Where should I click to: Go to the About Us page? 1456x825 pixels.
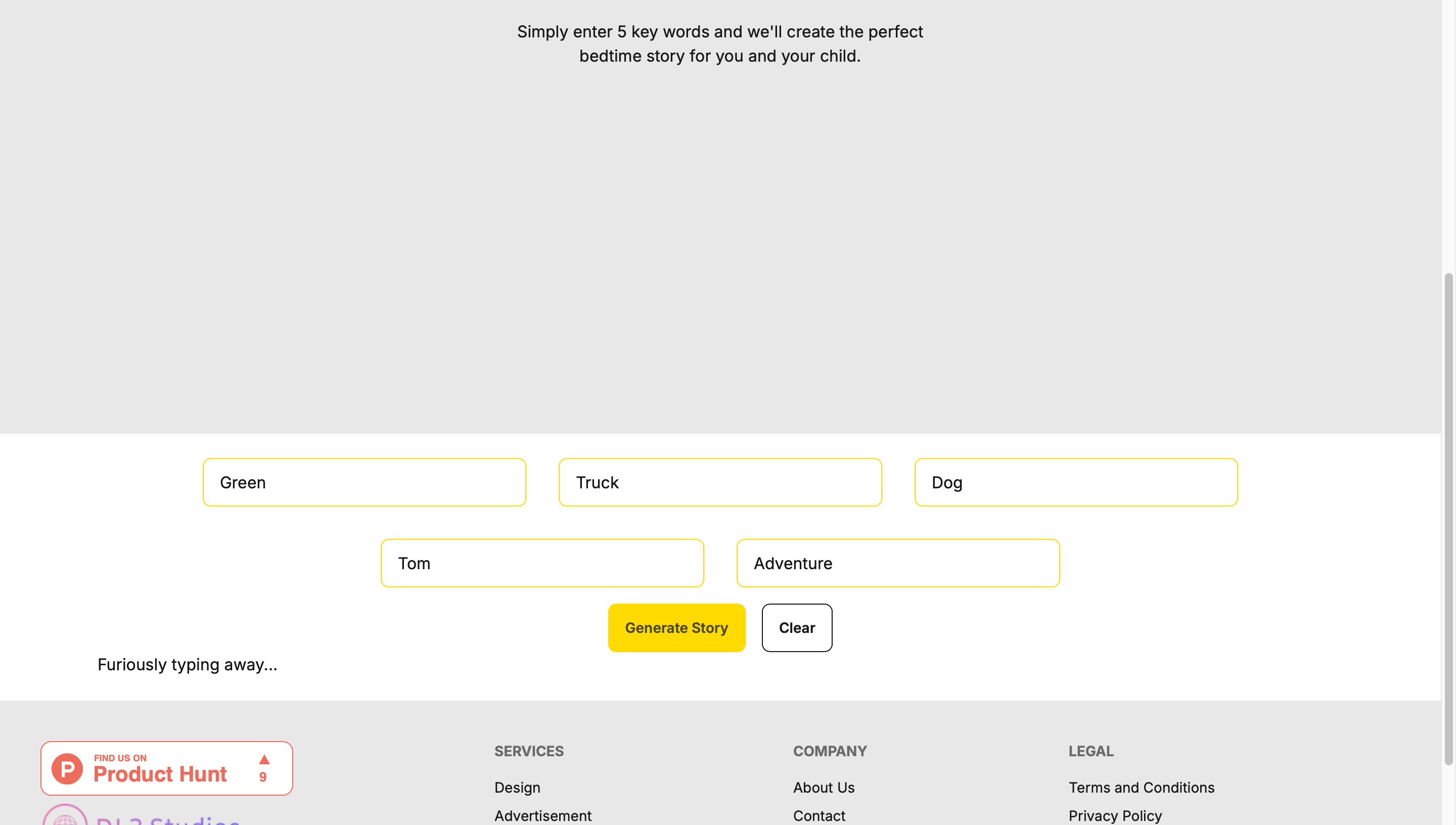(823, 788)
